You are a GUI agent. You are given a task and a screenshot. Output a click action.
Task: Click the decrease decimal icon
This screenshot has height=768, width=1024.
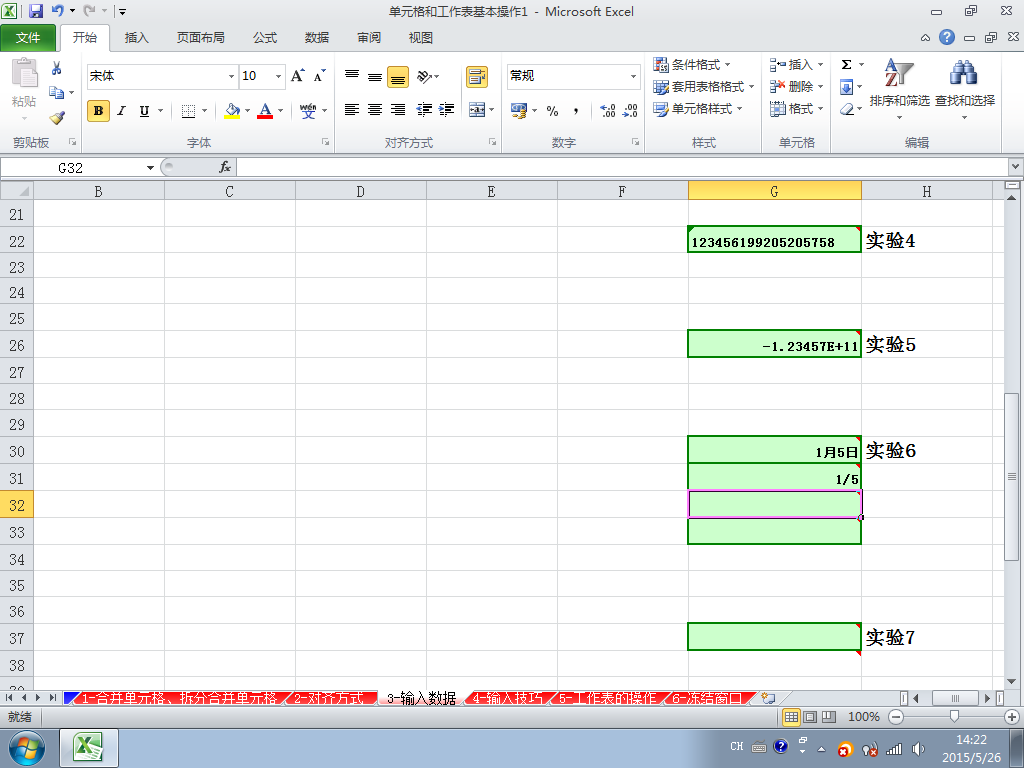630,110
